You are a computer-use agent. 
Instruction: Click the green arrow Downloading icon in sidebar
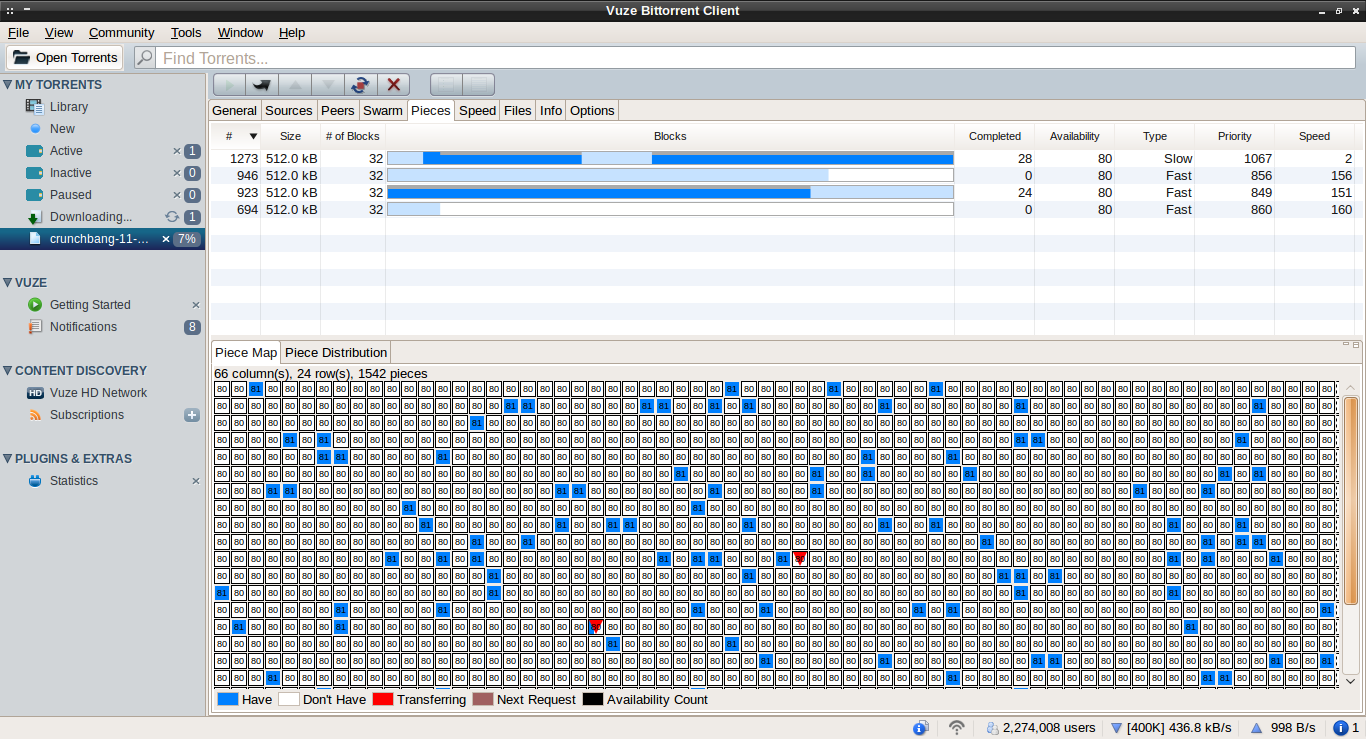34,217
